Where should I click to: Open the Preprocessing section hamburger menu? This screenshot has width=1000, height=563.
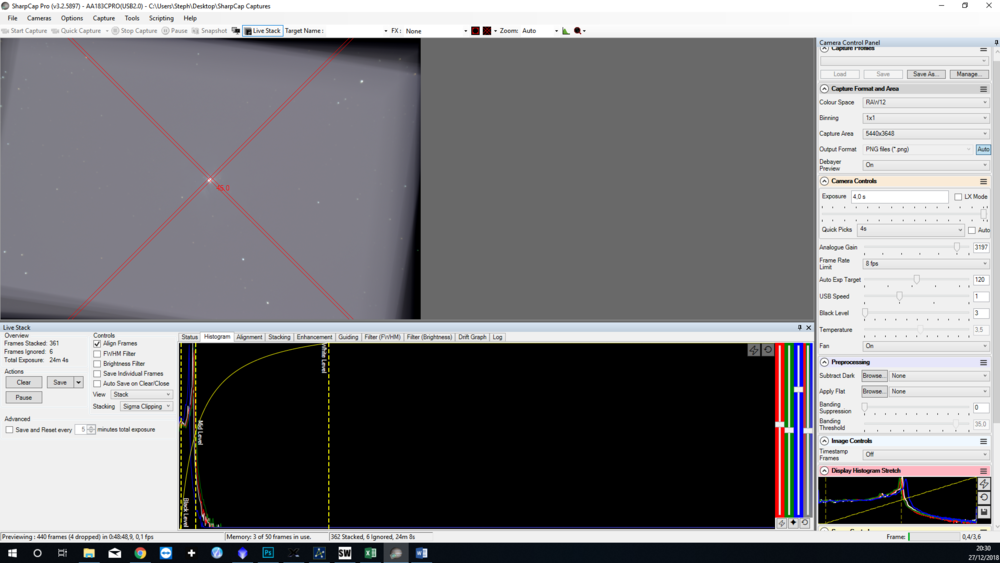(x=983, y=362)
